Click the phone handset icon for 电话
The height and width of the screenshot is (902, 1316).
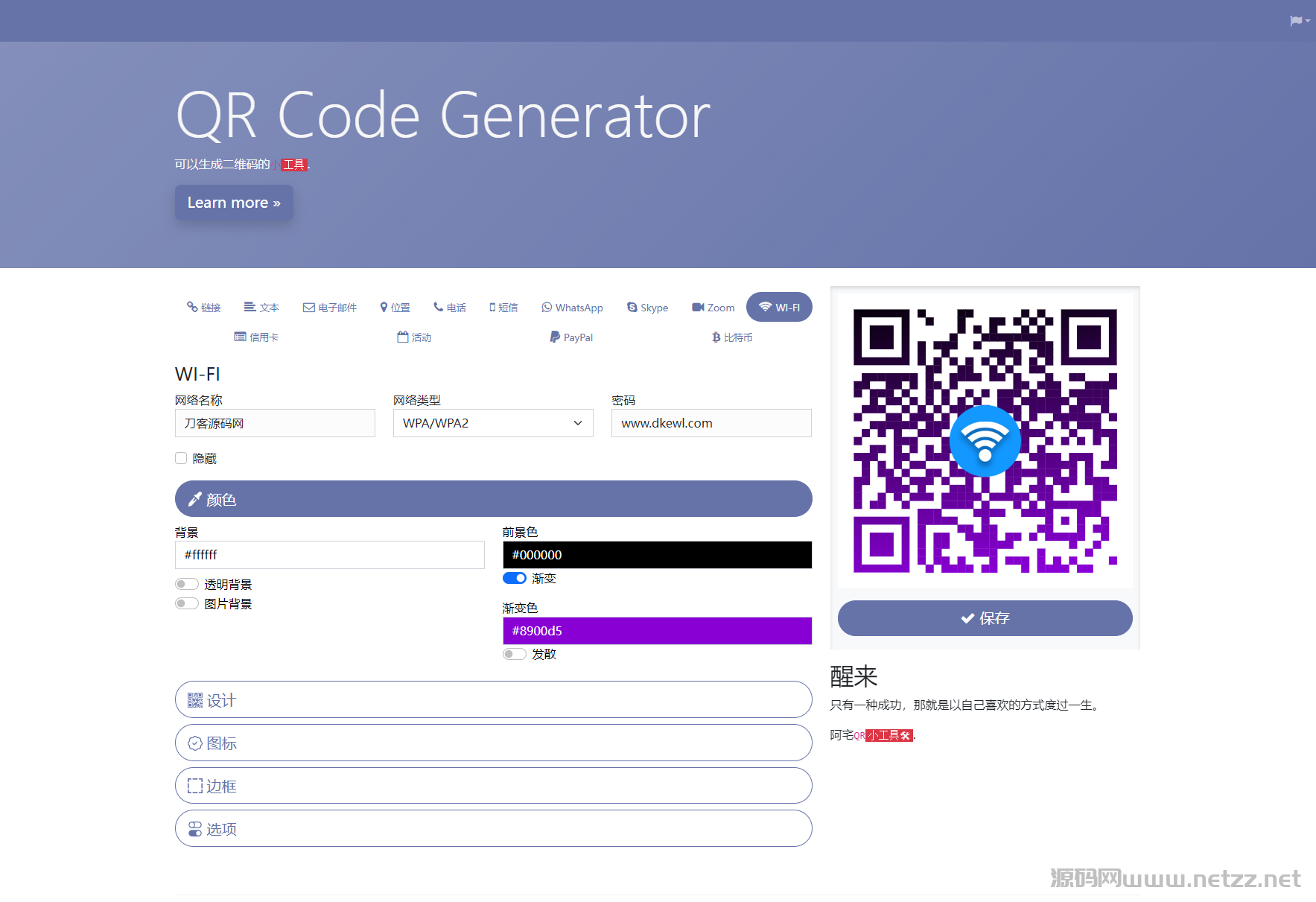point(439,307)
